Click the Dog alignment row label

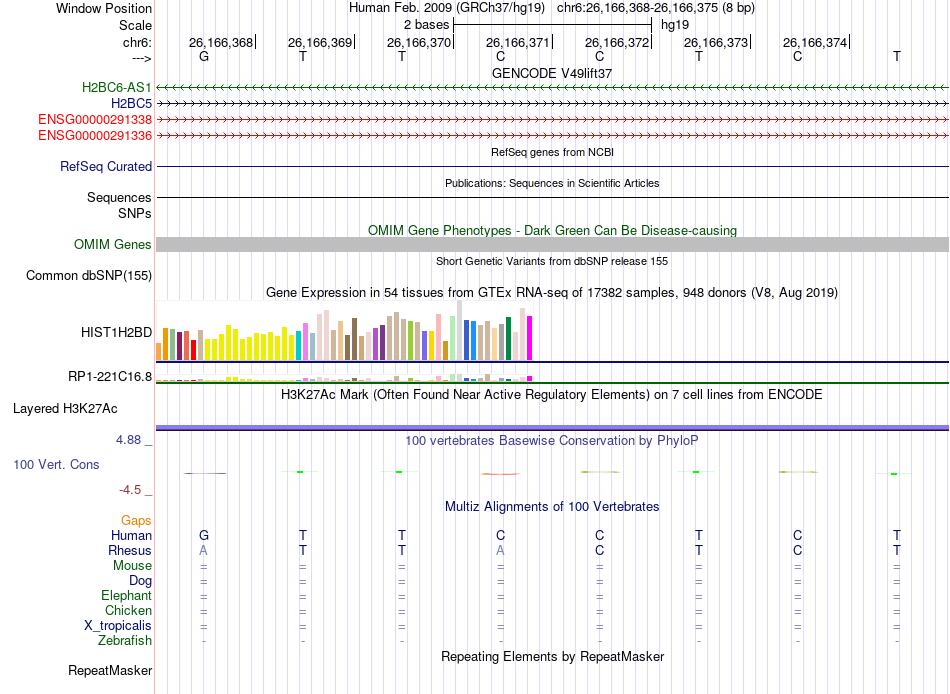[140, 581]
